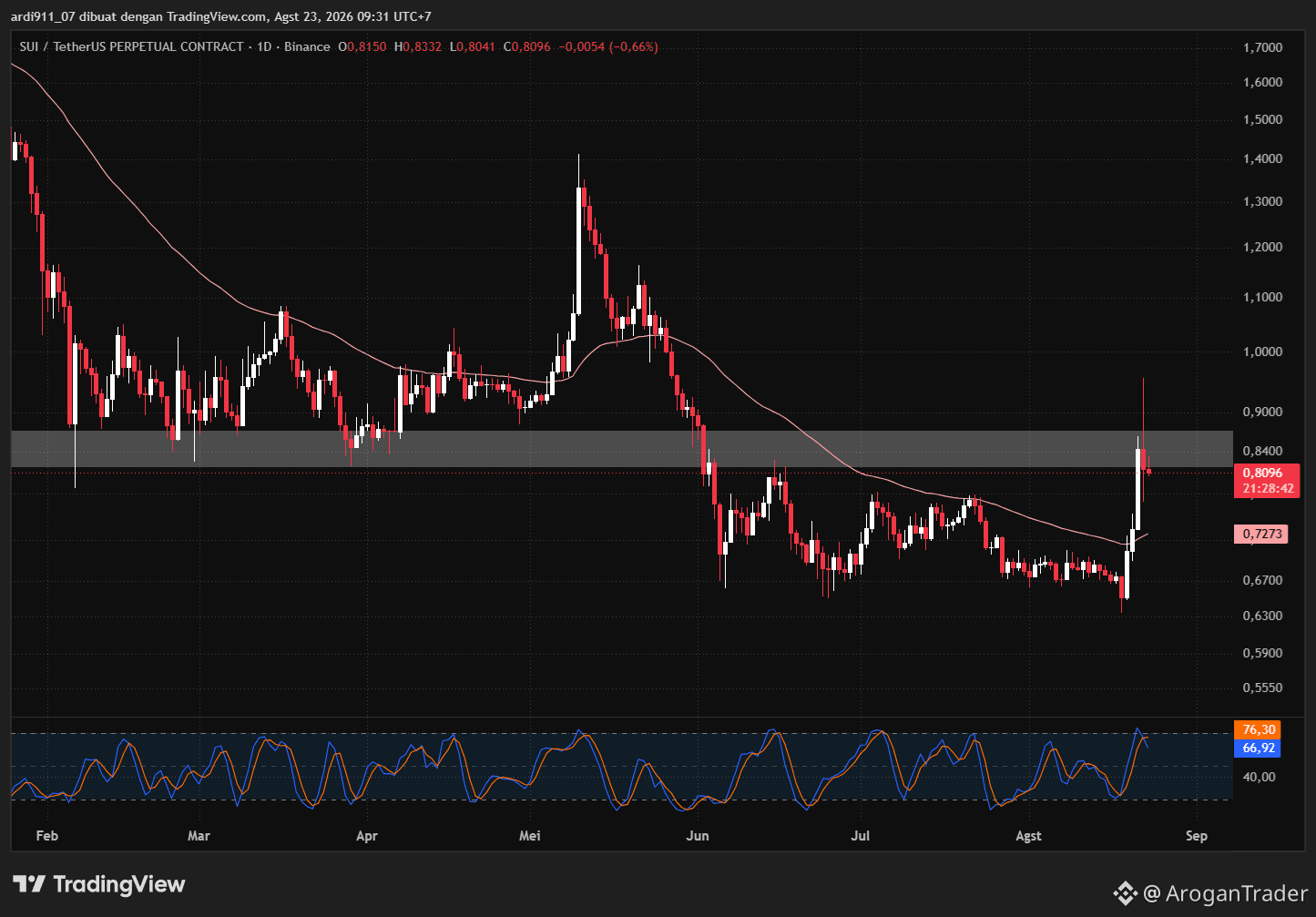The image size is (1316, 917).
Task: Click the change value −0,0054 (−0,66%)
Action: pos(608,46)
